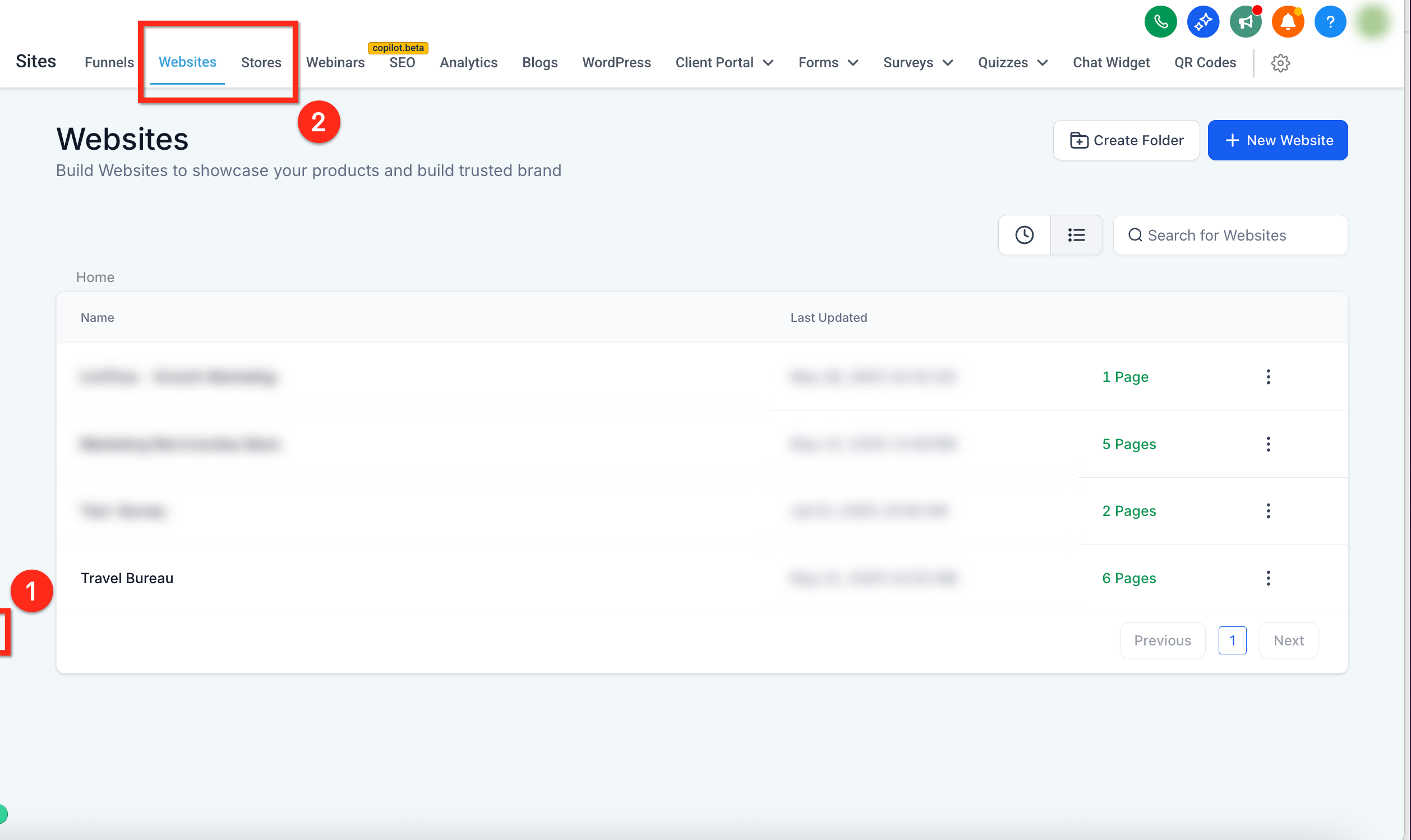Screen dimensions: 1411x840
Task: Open the orange notifications bell
Action: click(x=1288, y=22)
